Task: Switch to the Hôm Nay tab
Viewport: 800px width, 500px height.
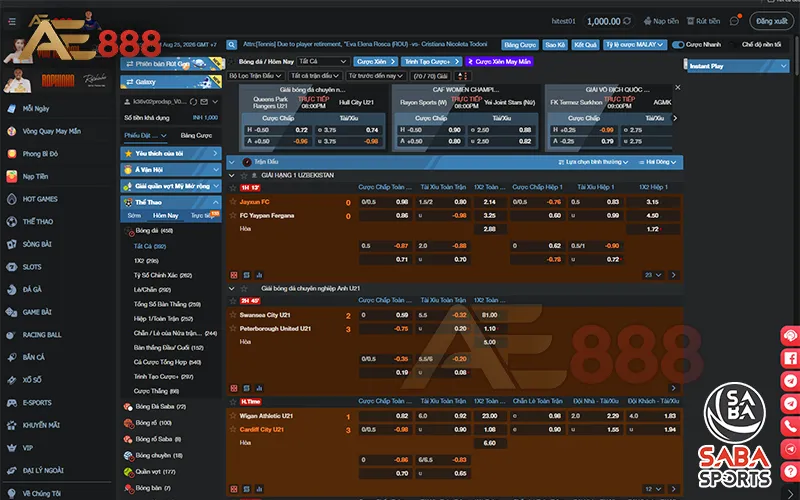Action: [x=166, y=215]
